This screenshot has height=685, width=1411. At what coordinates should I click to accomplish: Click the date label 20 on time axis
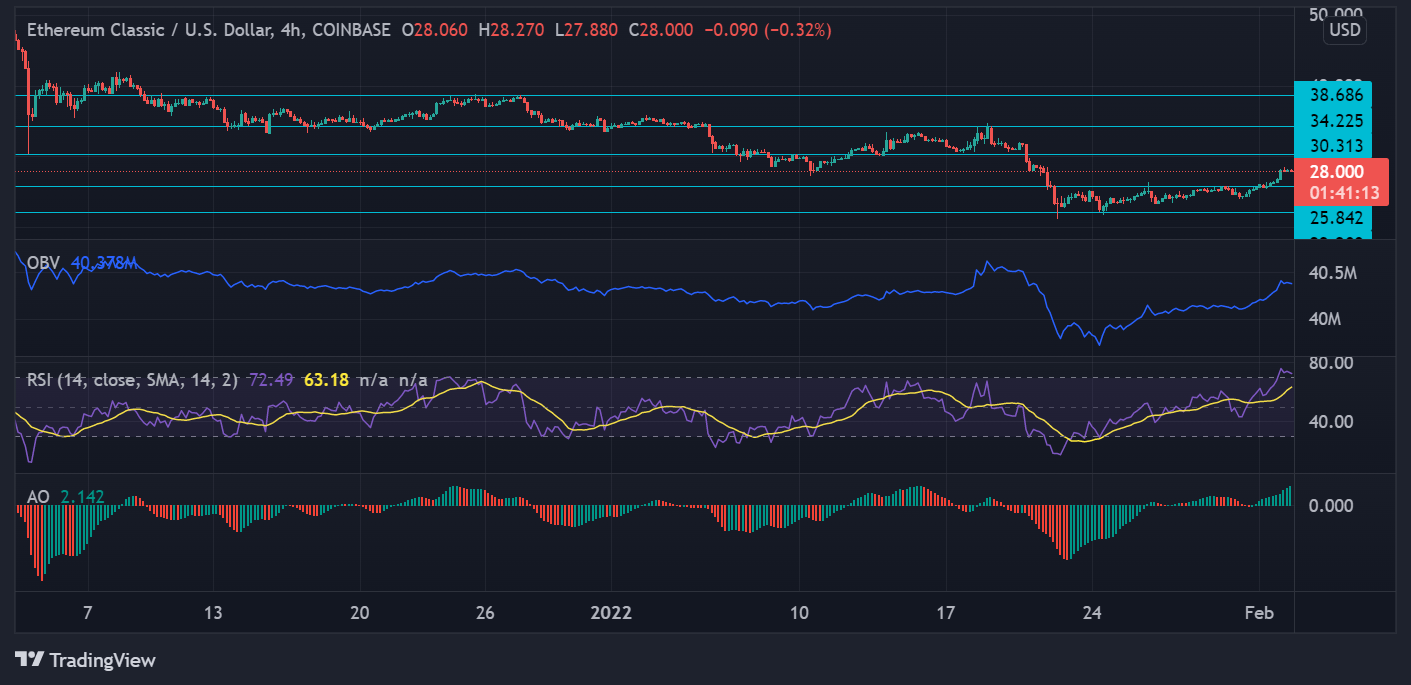(x=361, y=613)
